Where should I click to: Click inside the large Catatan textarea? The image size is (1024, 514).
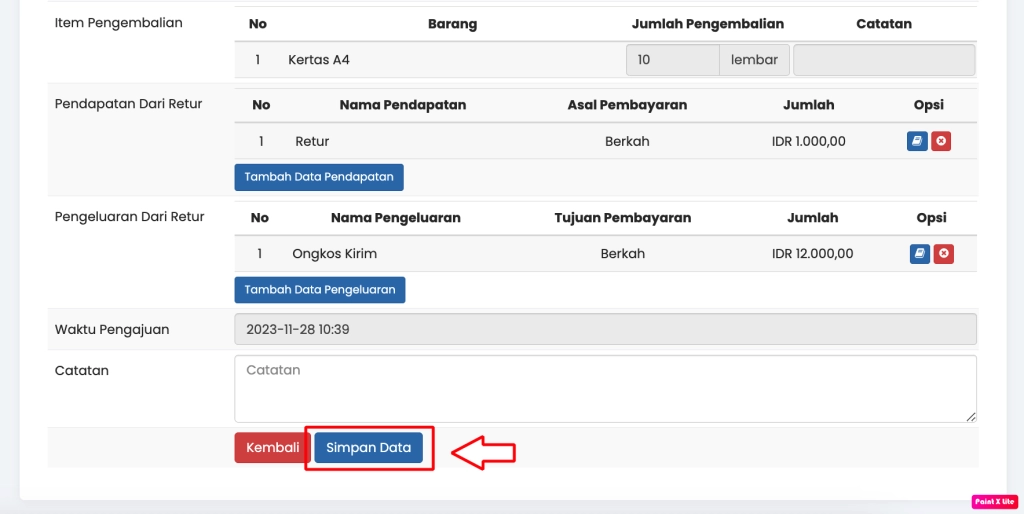coord(605,388)
